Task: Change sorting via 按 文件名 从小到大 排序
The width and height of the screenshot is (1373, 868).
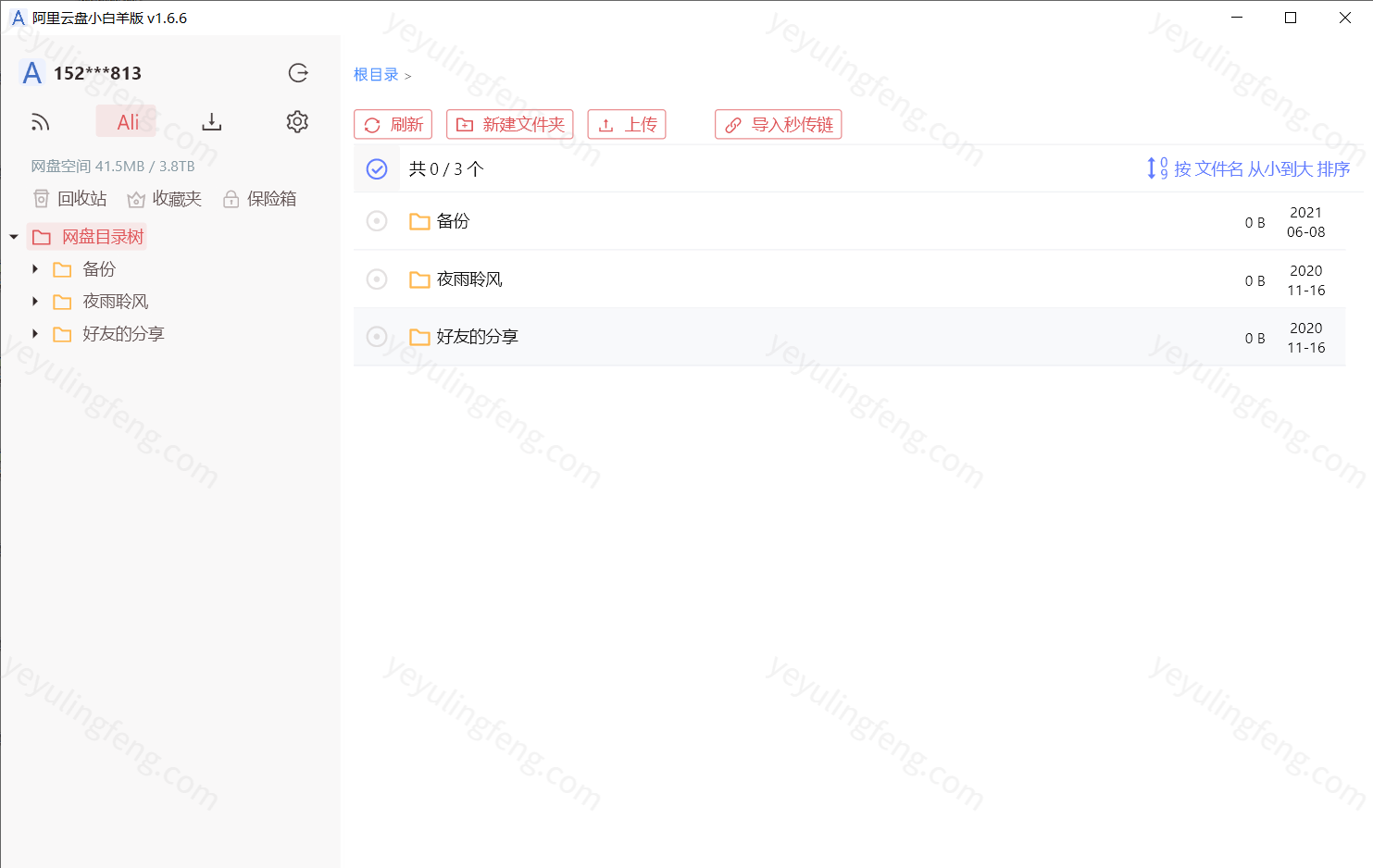Action: (x=1248, y=168)
